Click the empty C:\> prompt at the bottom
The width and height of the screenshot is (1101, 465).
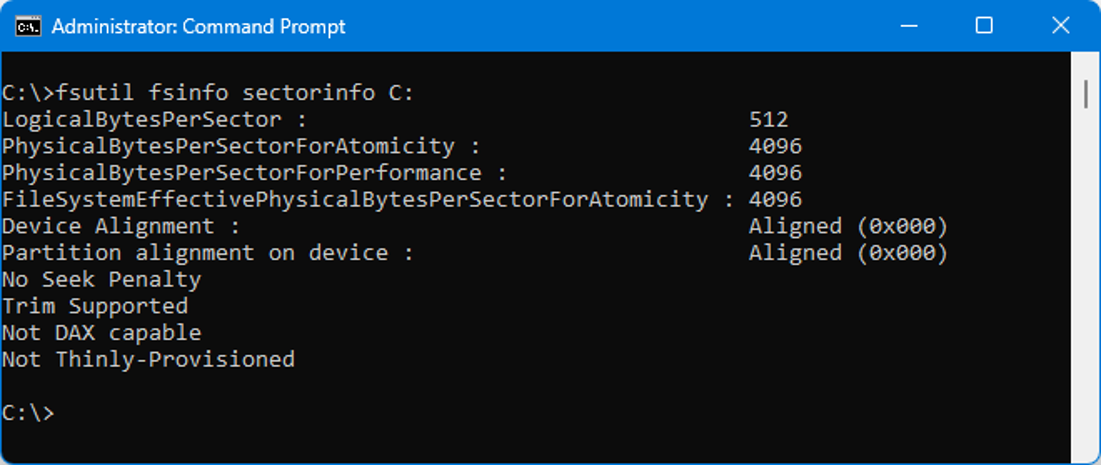[x=28, y=412]
